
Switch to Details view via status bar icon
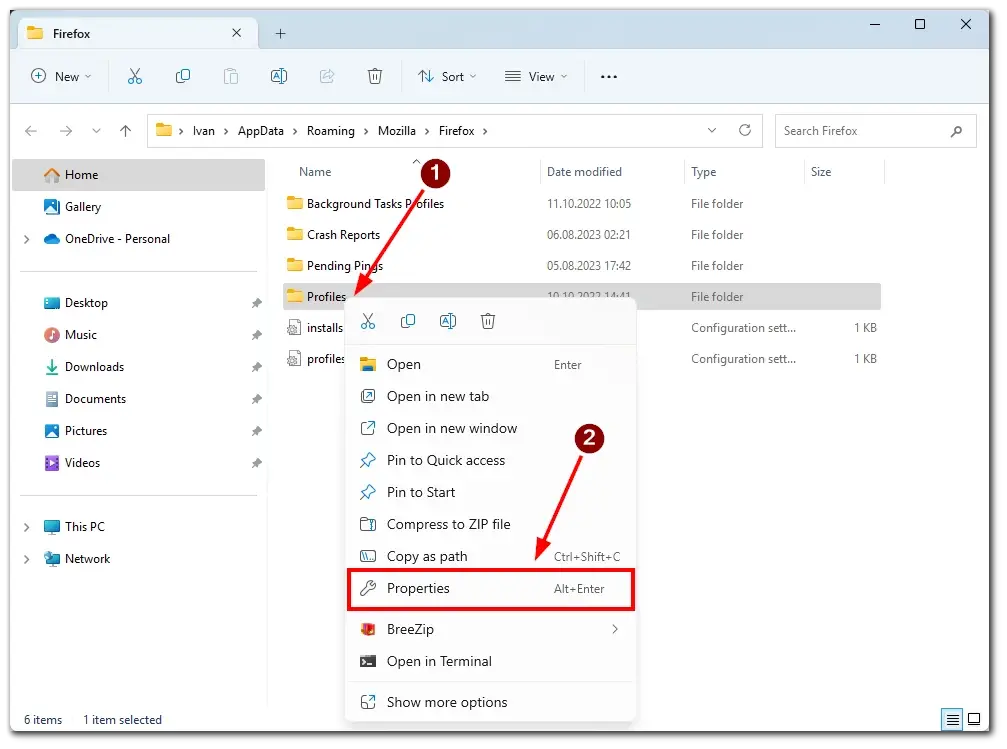[x=952, y=719]
